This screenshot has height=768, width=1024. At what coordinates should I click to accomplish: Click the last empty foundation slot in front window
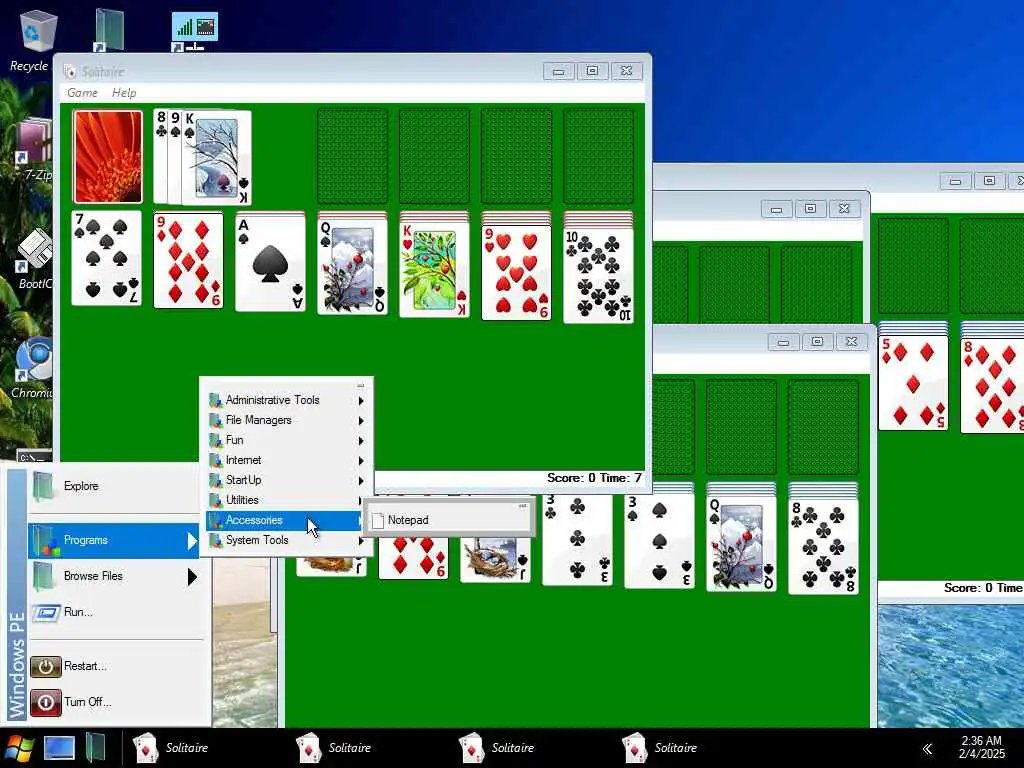(598, 157)
